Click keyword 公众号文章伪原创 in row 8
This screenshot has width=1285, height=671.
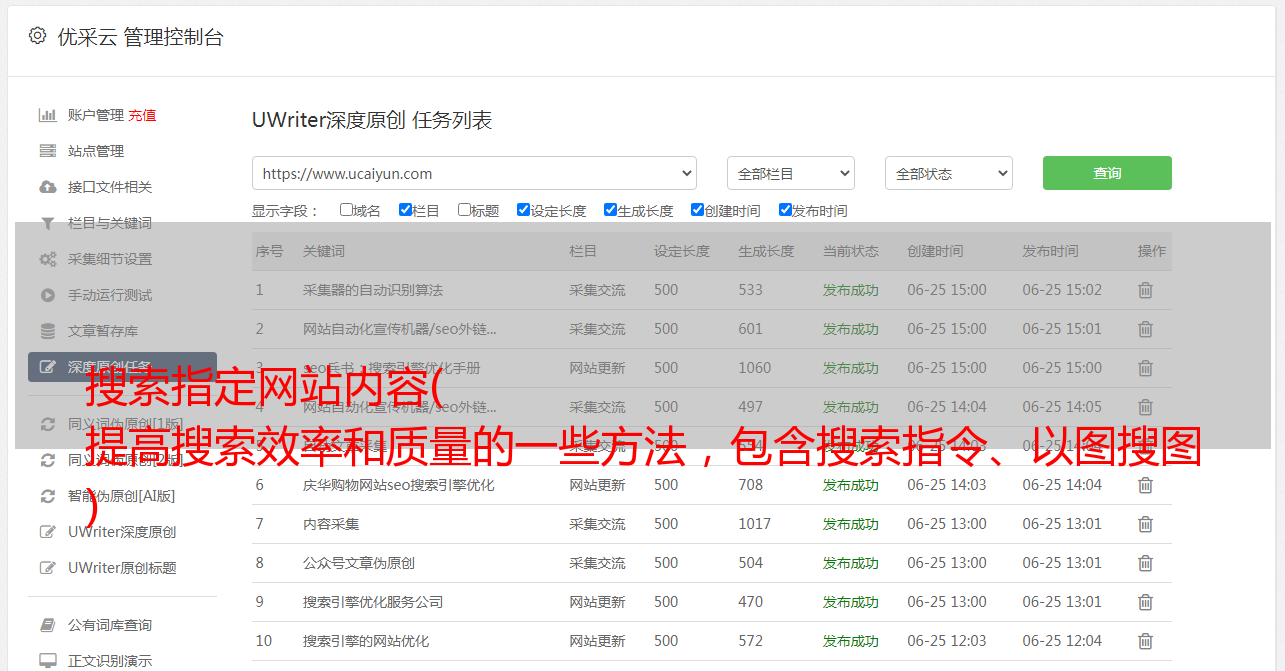pos(358,563)
